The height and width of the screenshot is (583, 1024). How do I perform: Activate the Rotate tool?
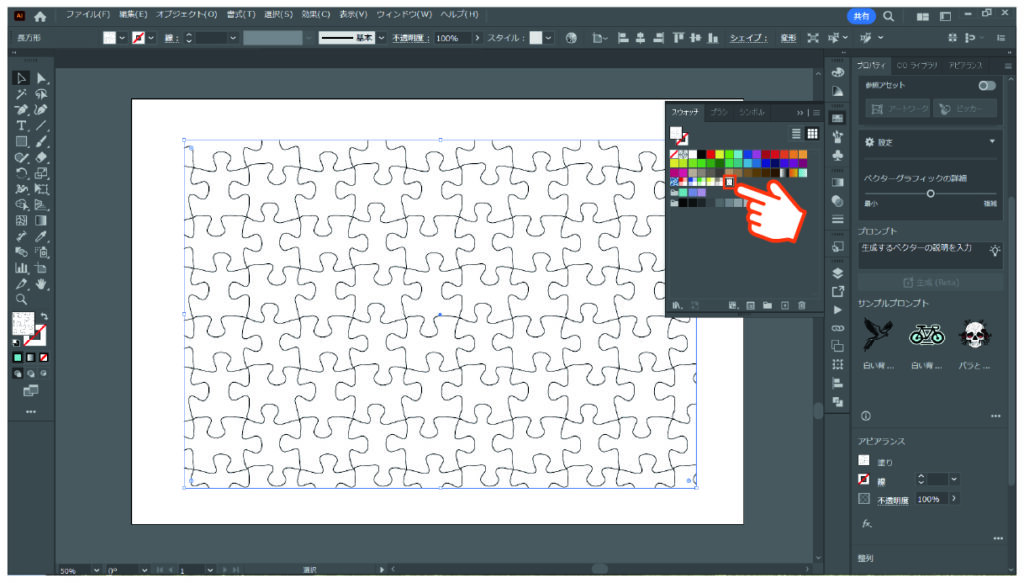point(21,173)
